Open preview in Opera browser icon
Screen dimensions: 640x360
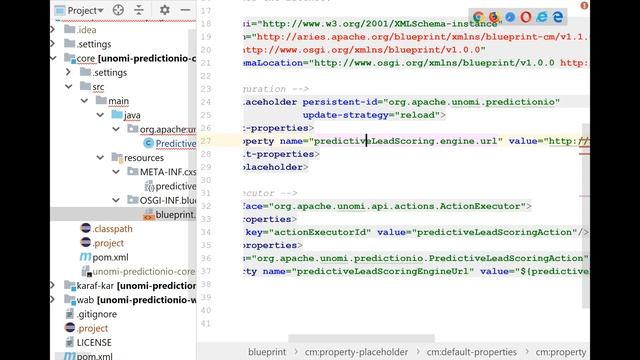526,17
